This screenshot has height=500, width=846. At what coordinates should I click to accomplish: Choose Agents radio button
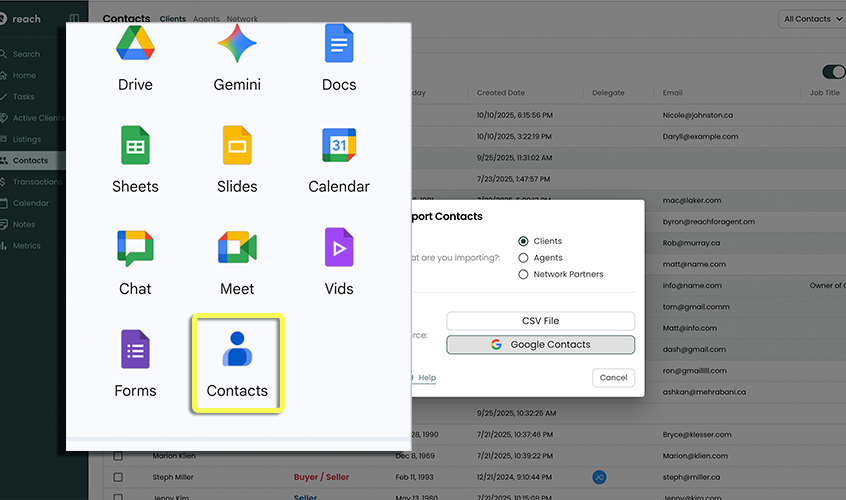tap(523, 258)
